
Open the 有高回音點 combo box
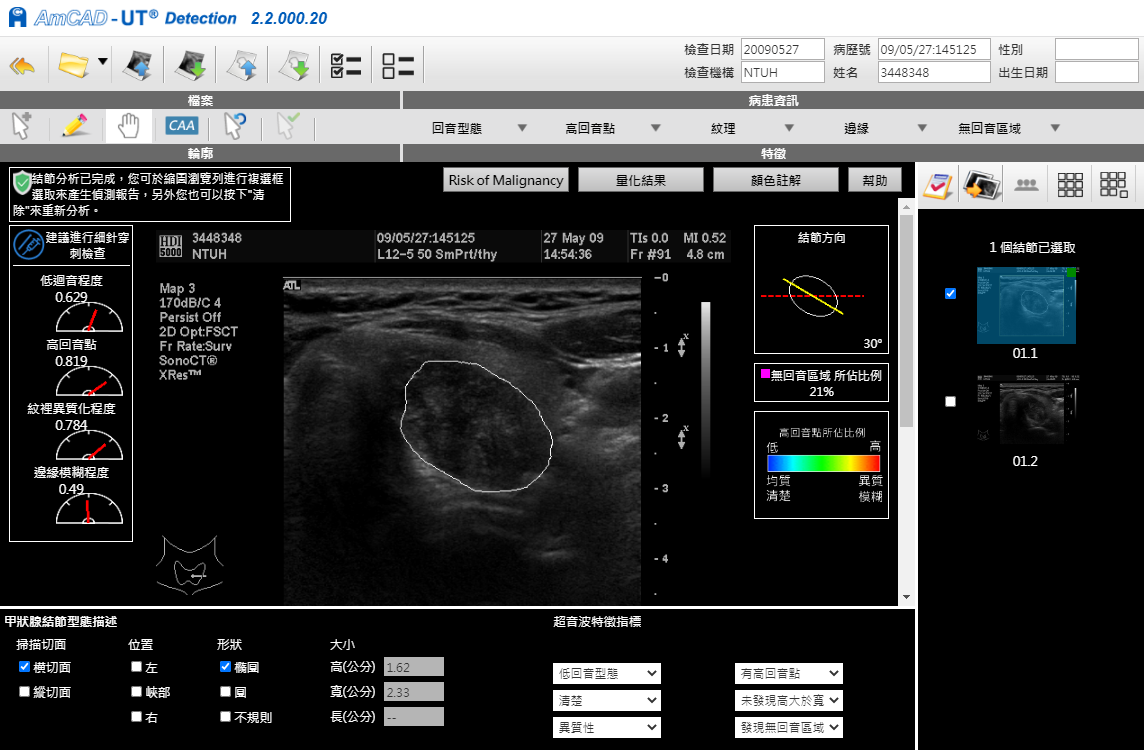[788, 674]
